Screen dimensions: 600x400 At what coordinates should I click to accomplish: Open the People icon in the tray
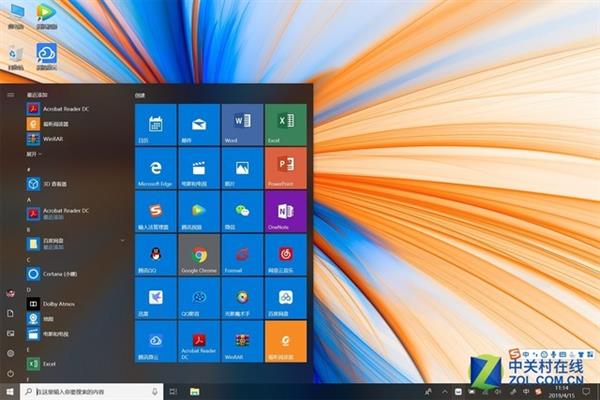pyautogui.click(x=429, y=391)
